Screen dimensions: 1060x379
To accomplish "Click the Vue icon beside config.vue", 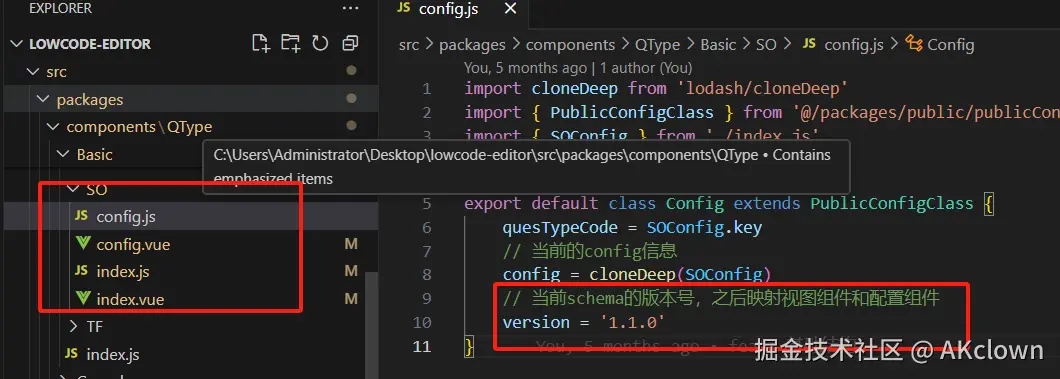I will pyautogui.click(x=82, y=244).
